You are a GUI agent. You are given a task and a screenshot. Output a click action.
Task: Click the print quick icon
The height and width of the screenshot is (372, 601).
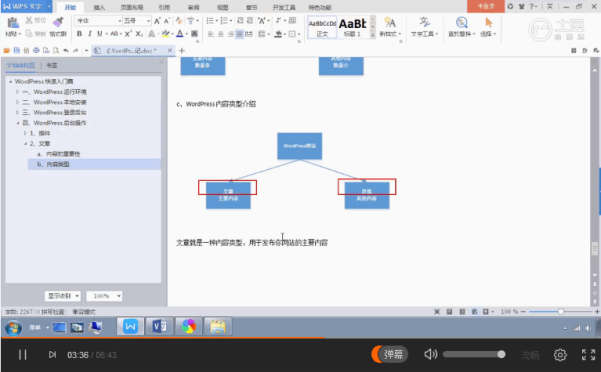[36, 51]
